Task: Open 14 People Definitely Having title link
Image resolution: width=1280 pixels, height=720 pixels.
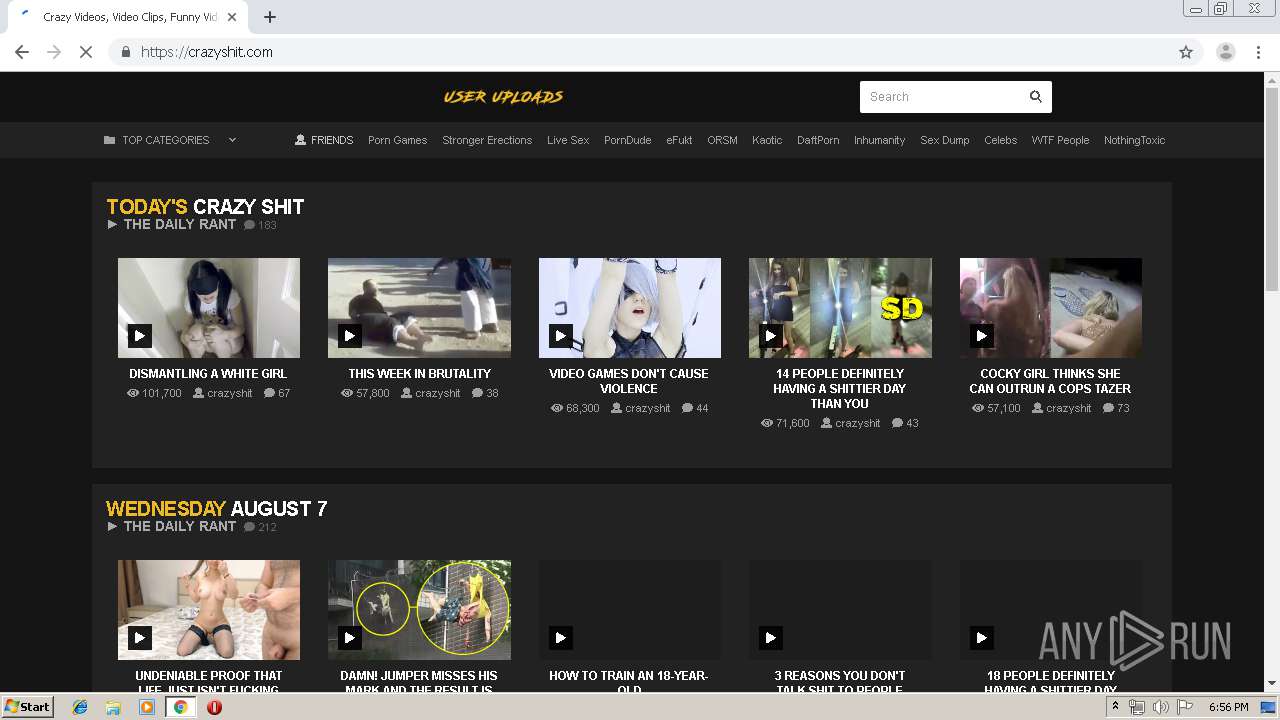Action: tap(839, 389)
